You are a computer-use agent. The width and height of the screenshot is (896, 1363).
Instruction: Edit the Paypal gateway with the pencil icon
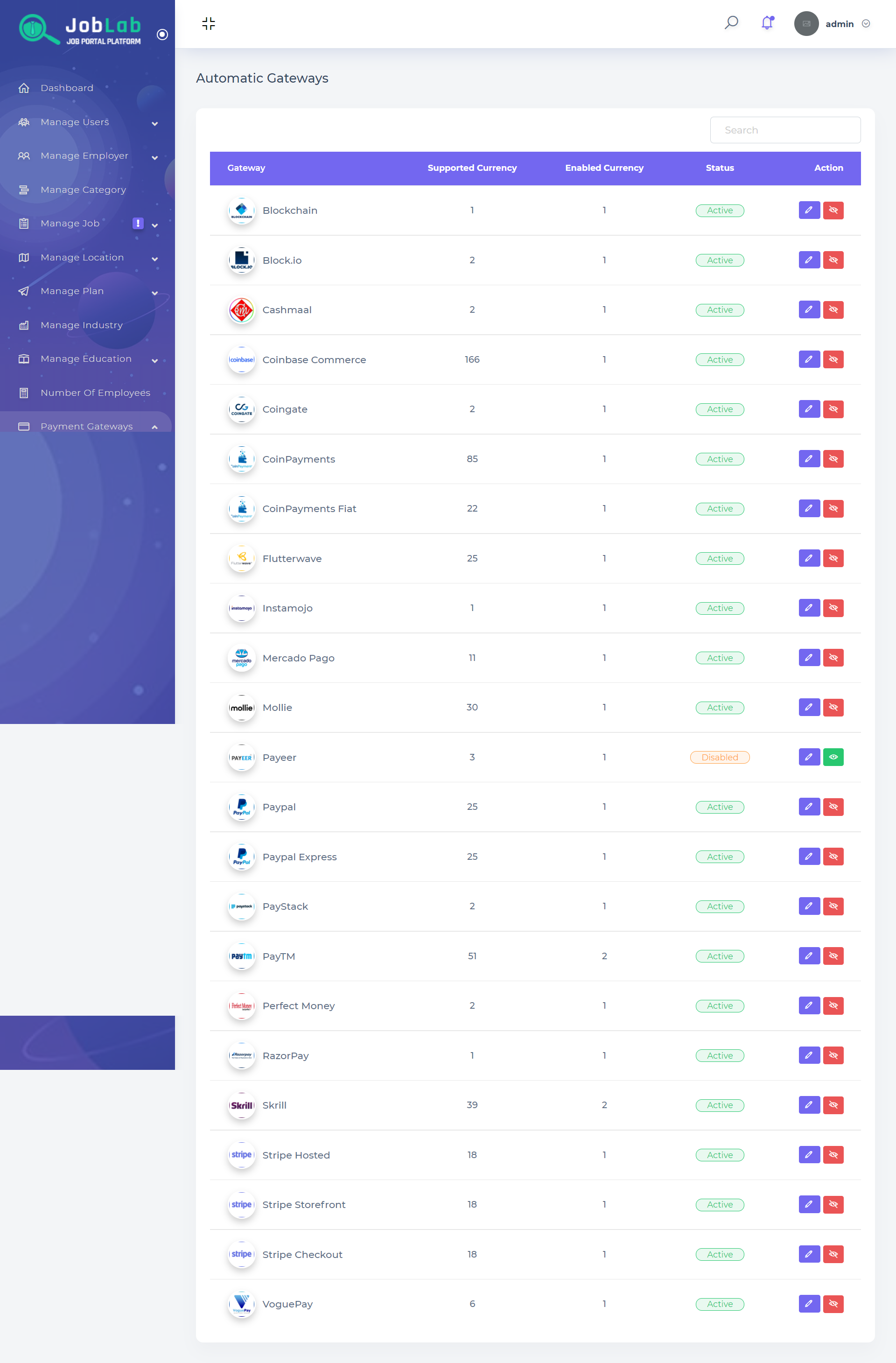pos(809,806)
